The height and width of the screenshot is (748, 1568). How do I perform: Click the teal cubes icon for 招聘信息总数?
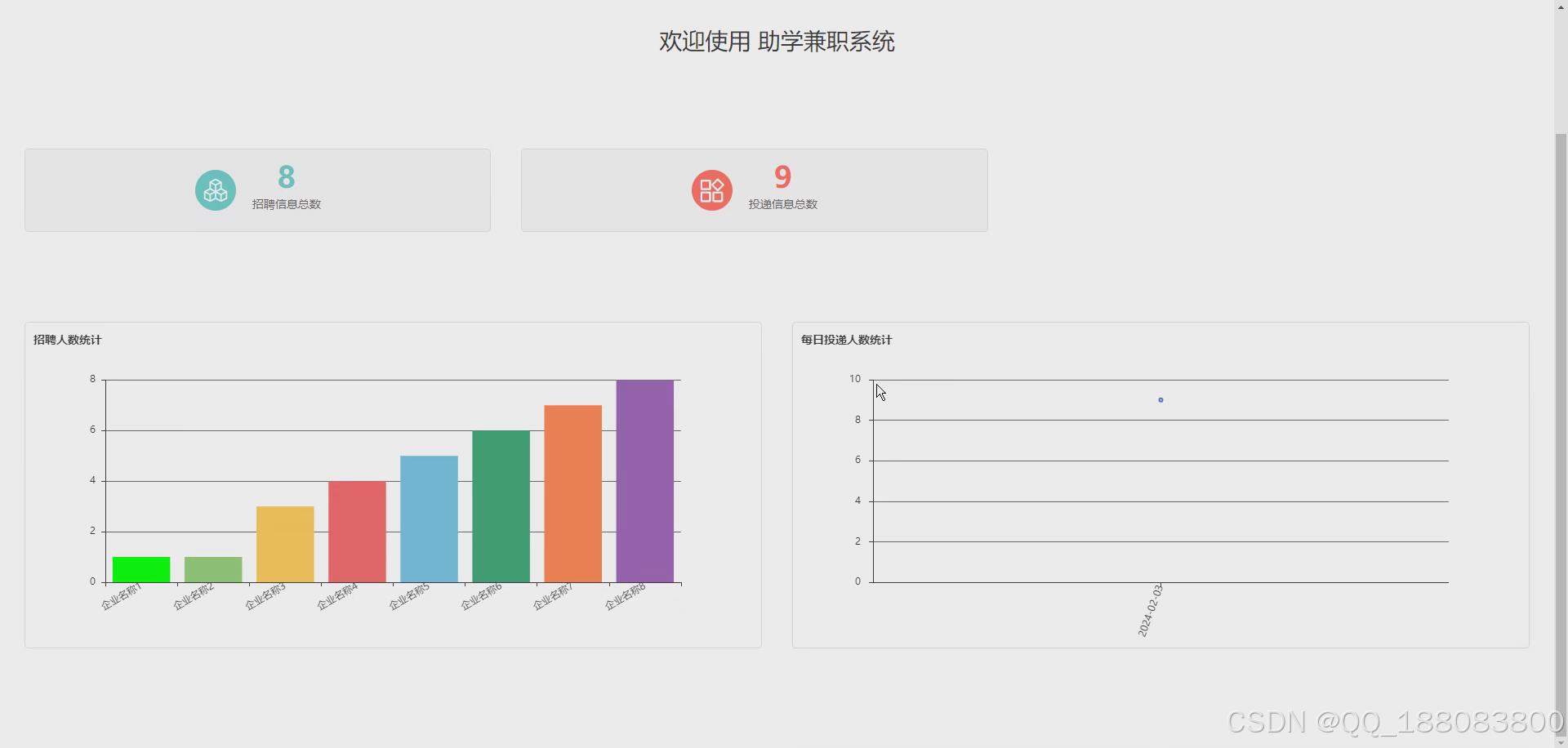tap(216, 190)
